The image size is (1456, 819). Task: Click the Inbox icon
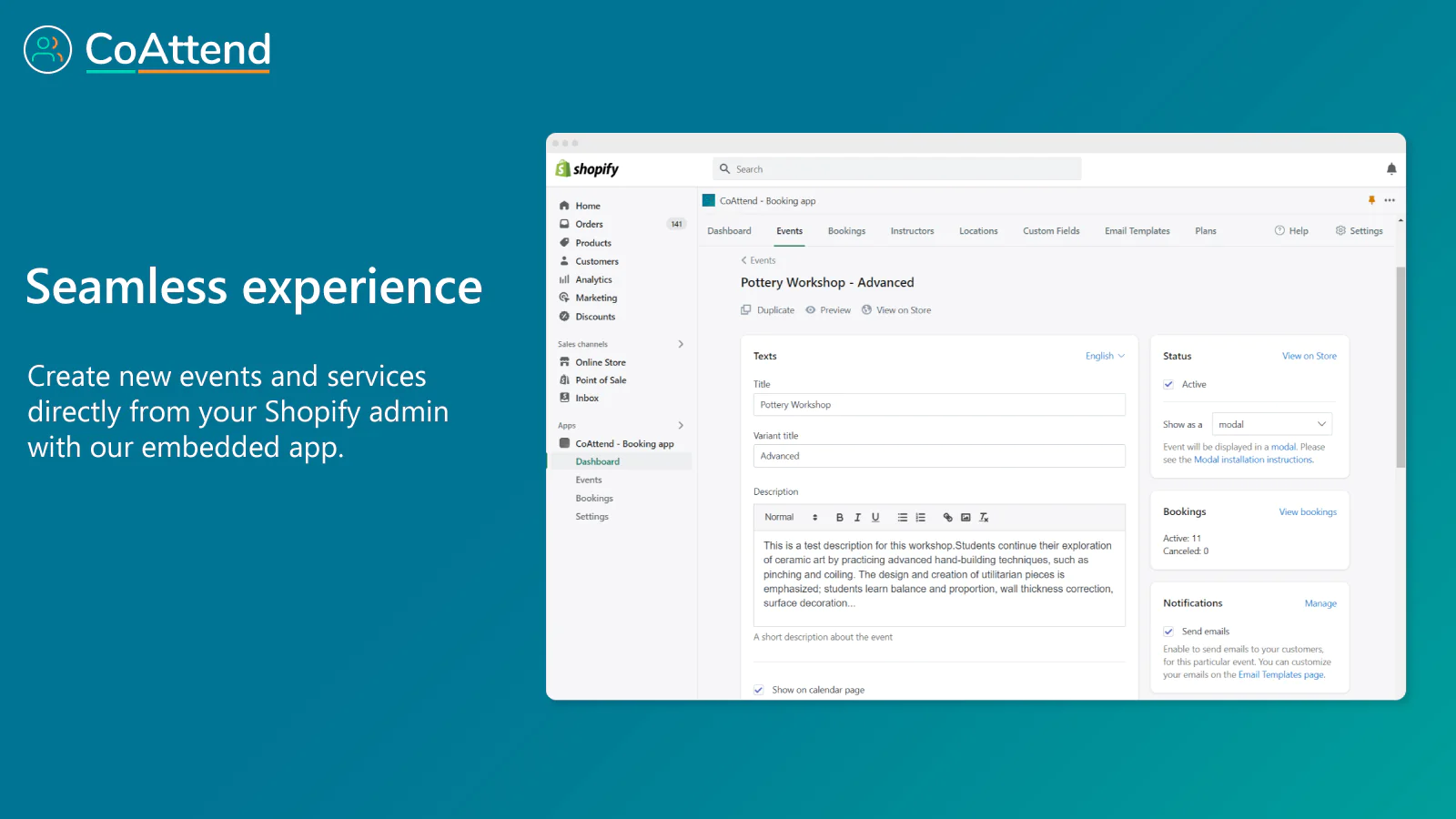pyautogui.click(x=564, y=398)
